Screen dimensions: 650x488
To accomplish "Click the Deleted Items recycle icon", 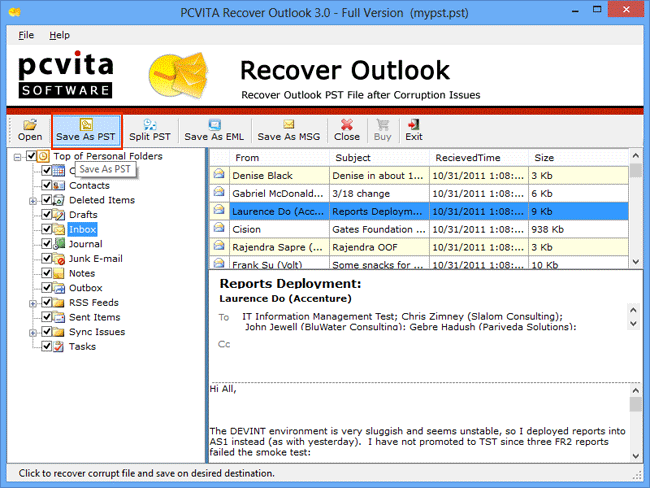I will 59,200.
